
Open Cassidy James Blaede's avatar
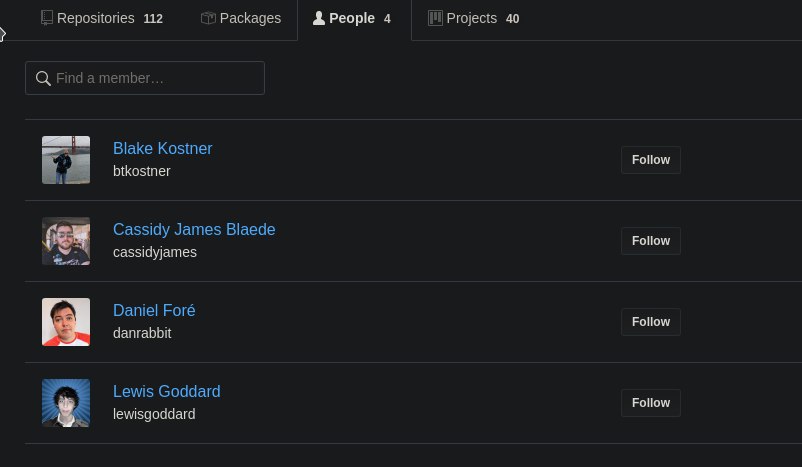click(x=66, y=241)
